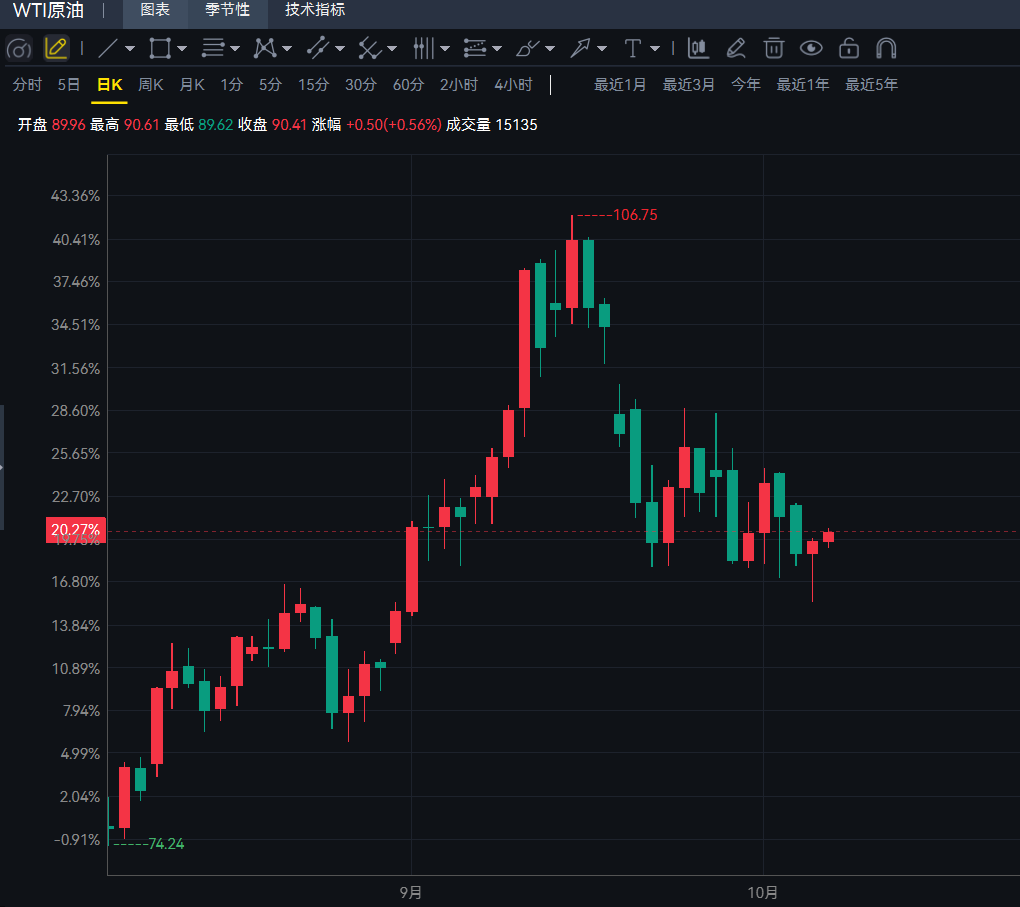Expand the cycle lines dropdown arrow
The image size is (1020, 907).
[445, 49]
